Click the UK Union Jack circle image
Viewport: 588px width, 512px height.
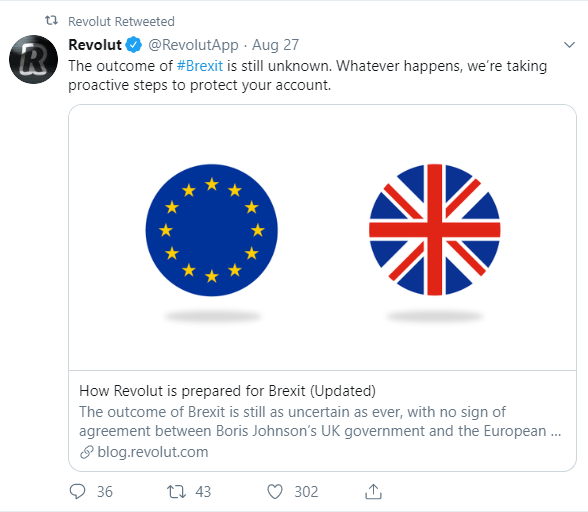[435, 230]
